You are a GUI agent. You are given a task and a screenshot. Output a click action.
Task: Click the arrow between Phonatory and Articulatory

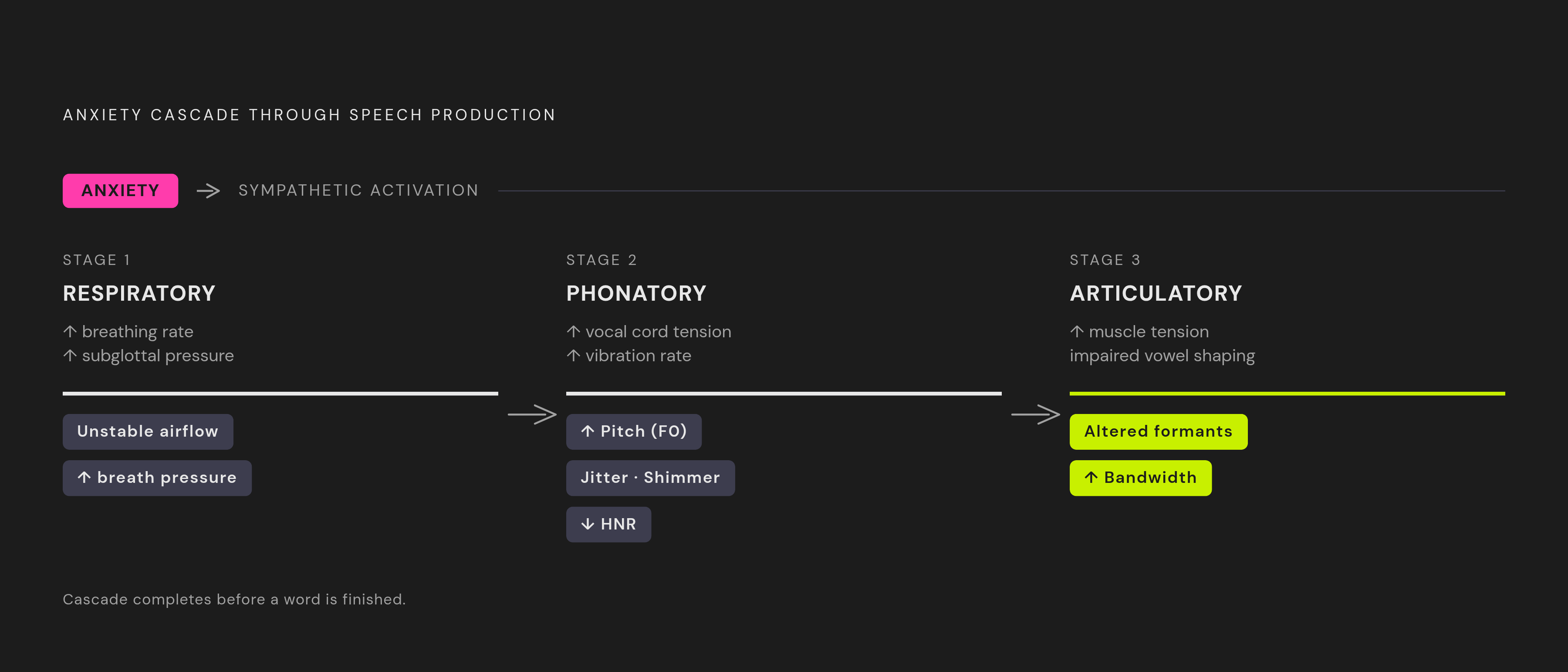[1035, 414]
